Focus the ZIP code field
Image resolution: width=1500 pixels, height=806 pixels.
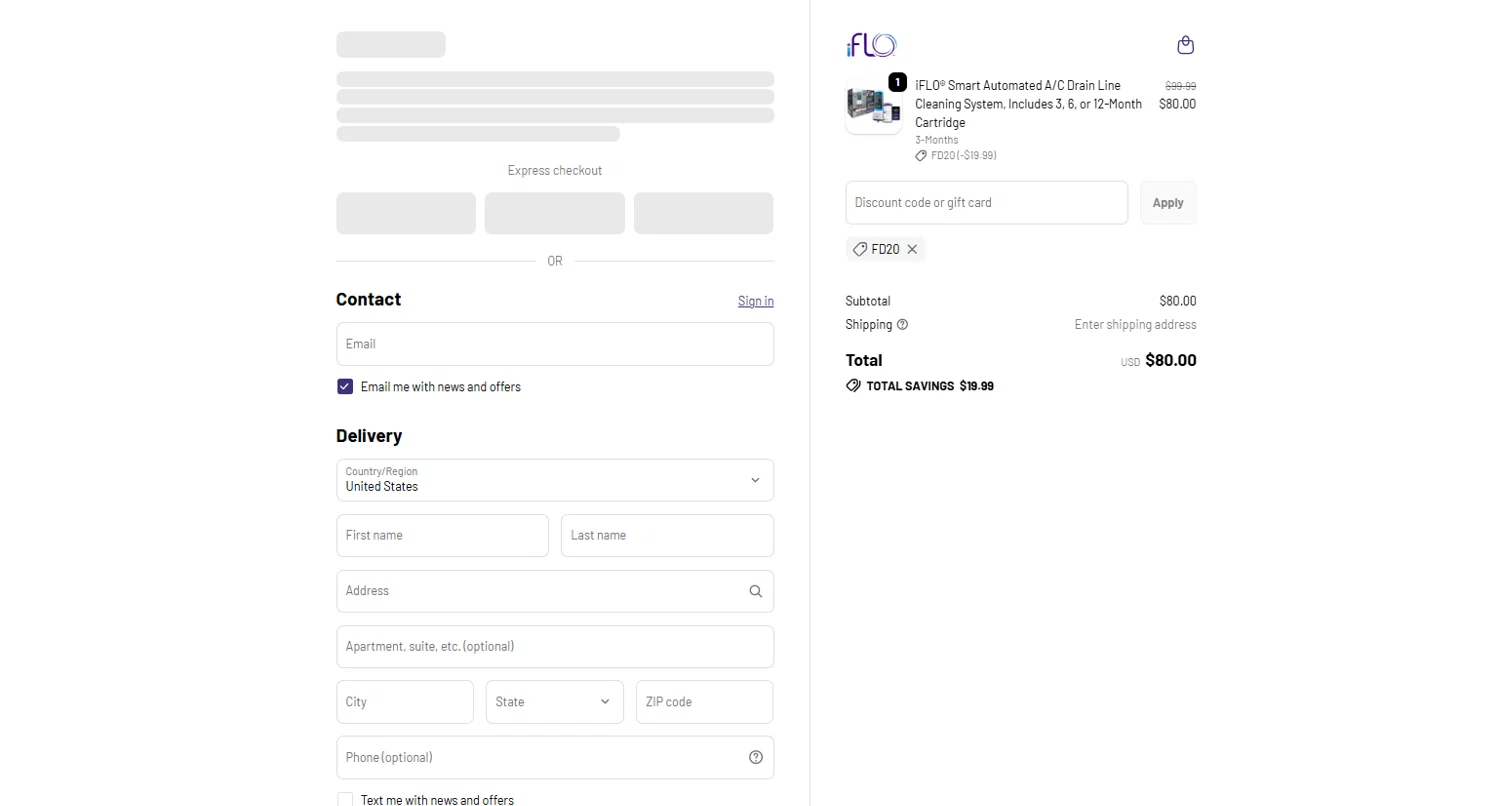click(x=705, y=702)
